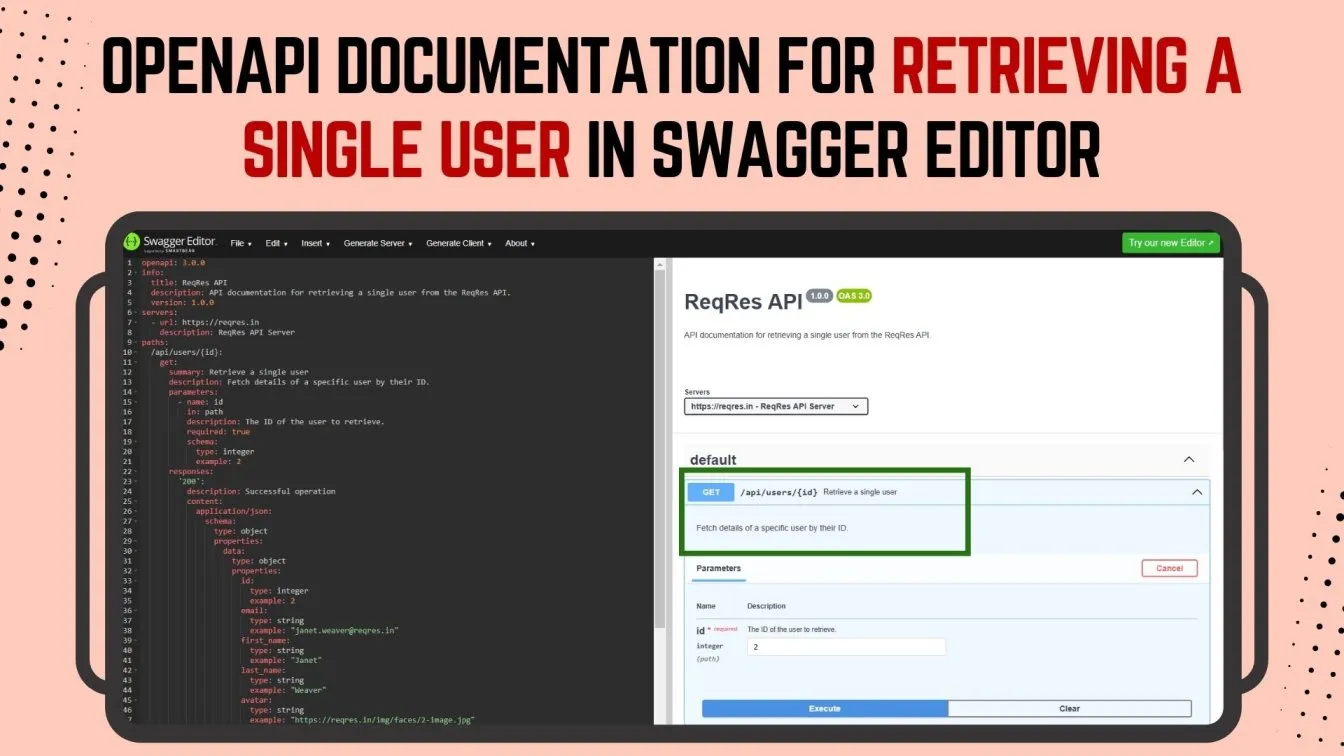
Task: Open the Generate Server menu
Action: coord(378,243)
